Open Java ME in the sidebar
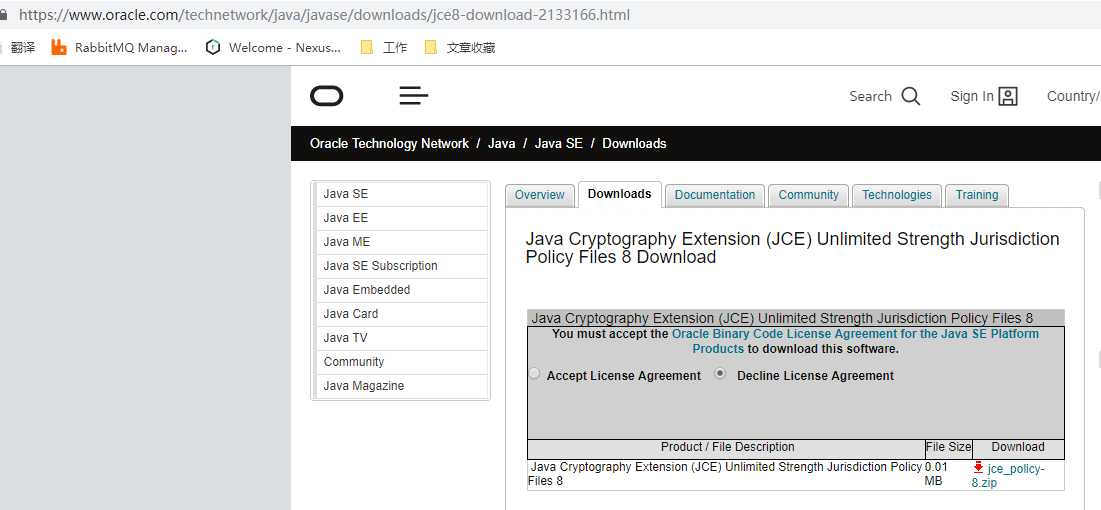Viewport: 1101px width, 510px height. tap(402, 242)
